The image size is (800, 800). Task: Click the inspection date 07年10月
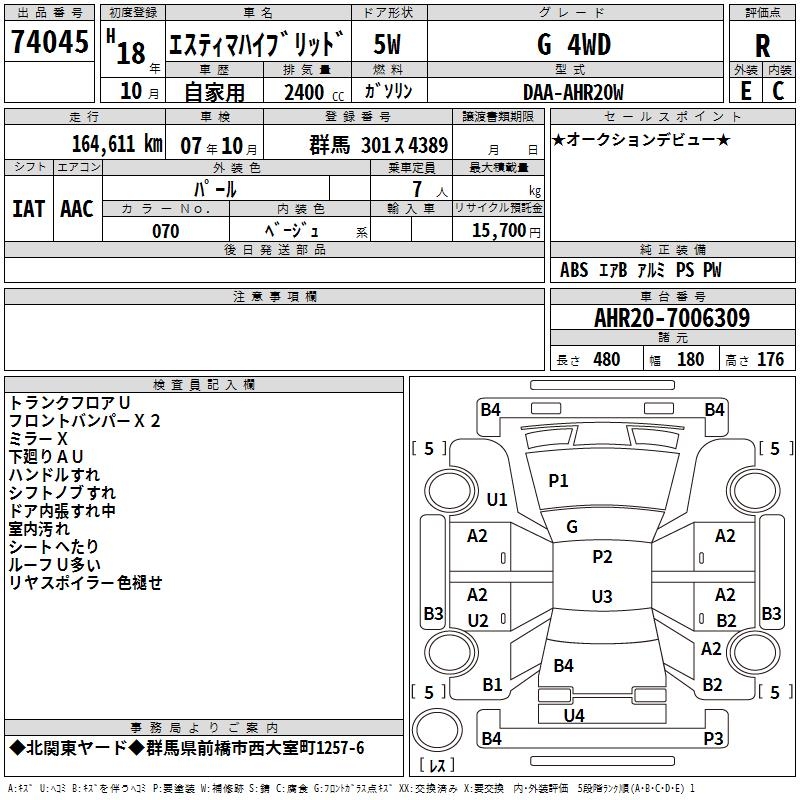point(219,146)
